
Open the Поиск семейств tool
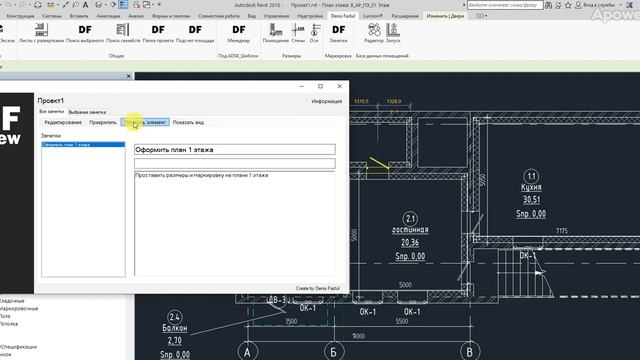point(123,33)
